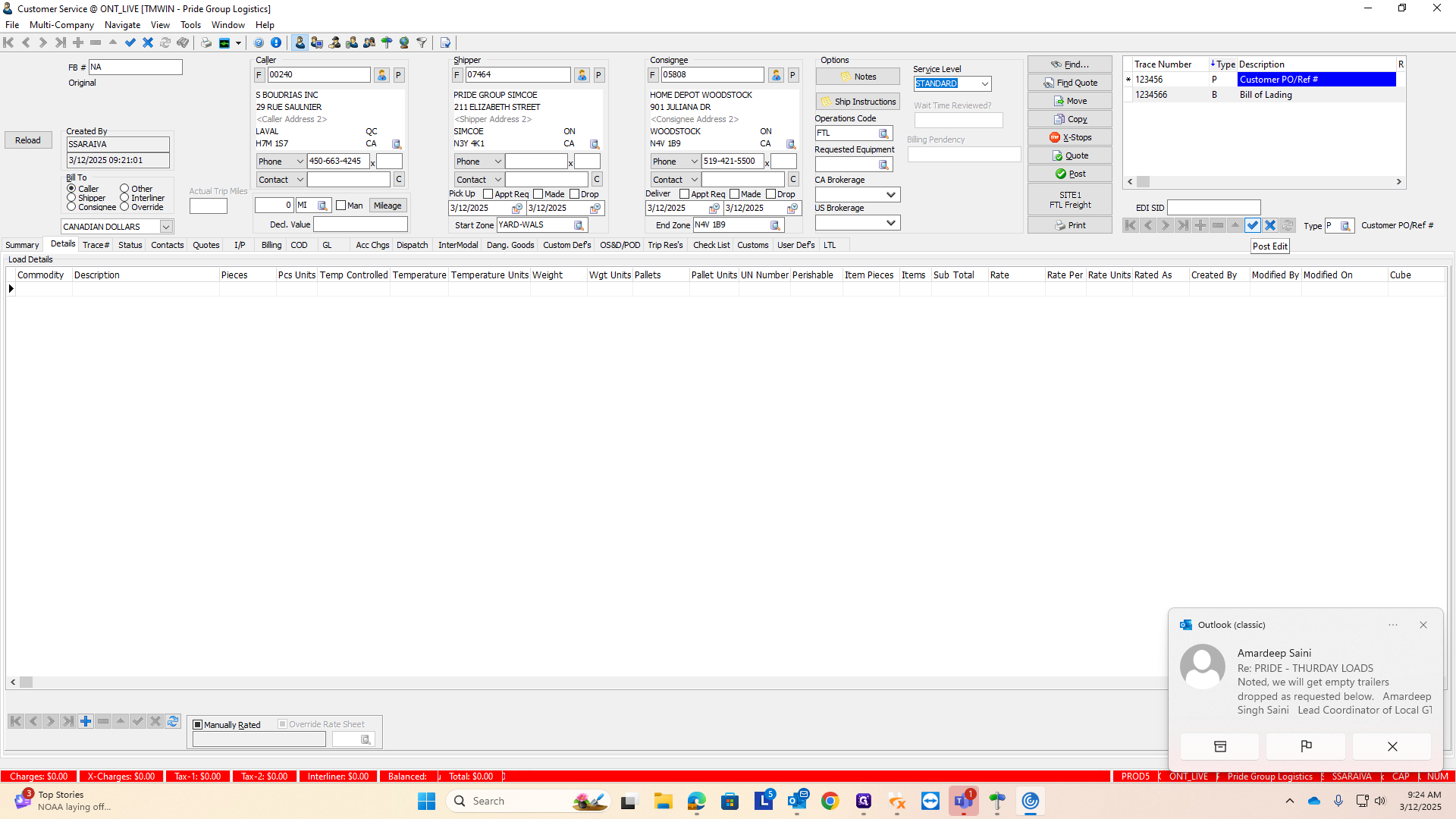Open the caller profile person icon
Screen dimensions: 1456x819
381,75
